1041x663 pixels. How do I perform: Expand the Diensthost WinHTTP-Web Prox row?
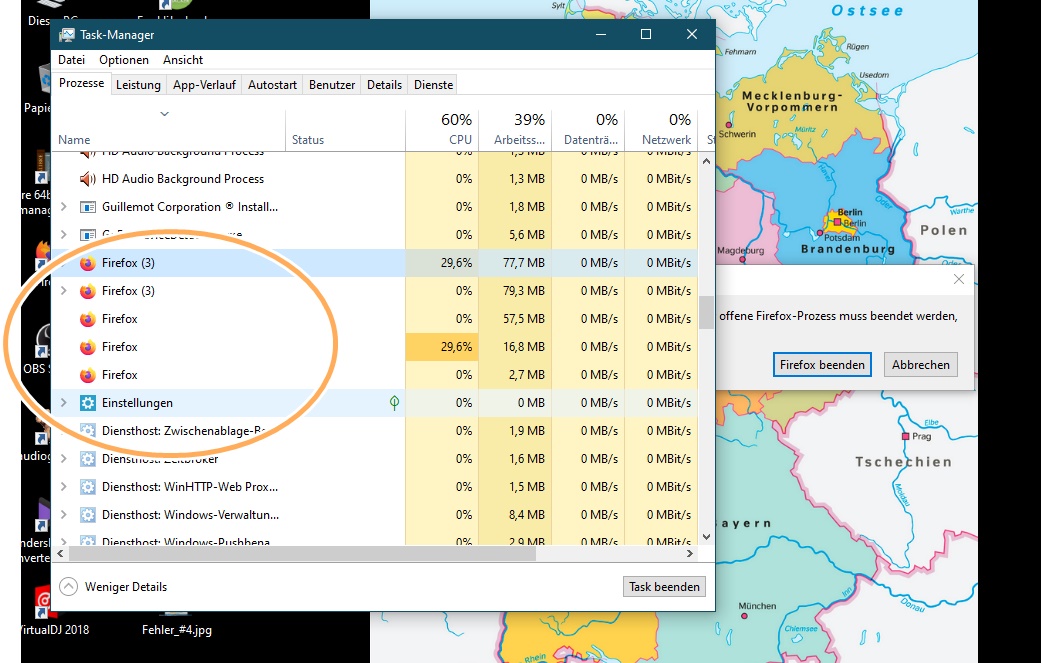coord(64,486)
